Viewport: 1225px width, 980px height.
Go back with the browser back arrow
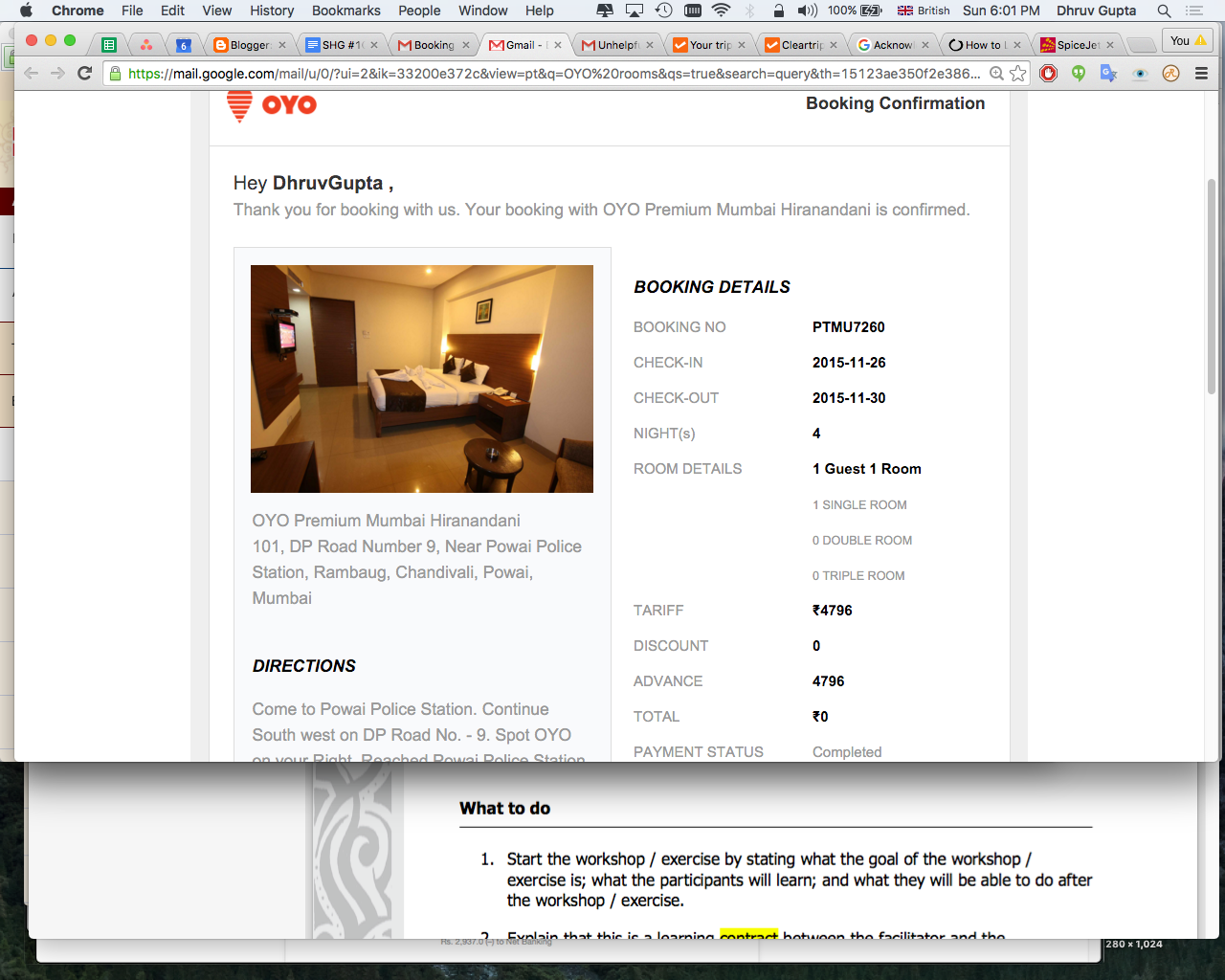(x=32, y=74)
